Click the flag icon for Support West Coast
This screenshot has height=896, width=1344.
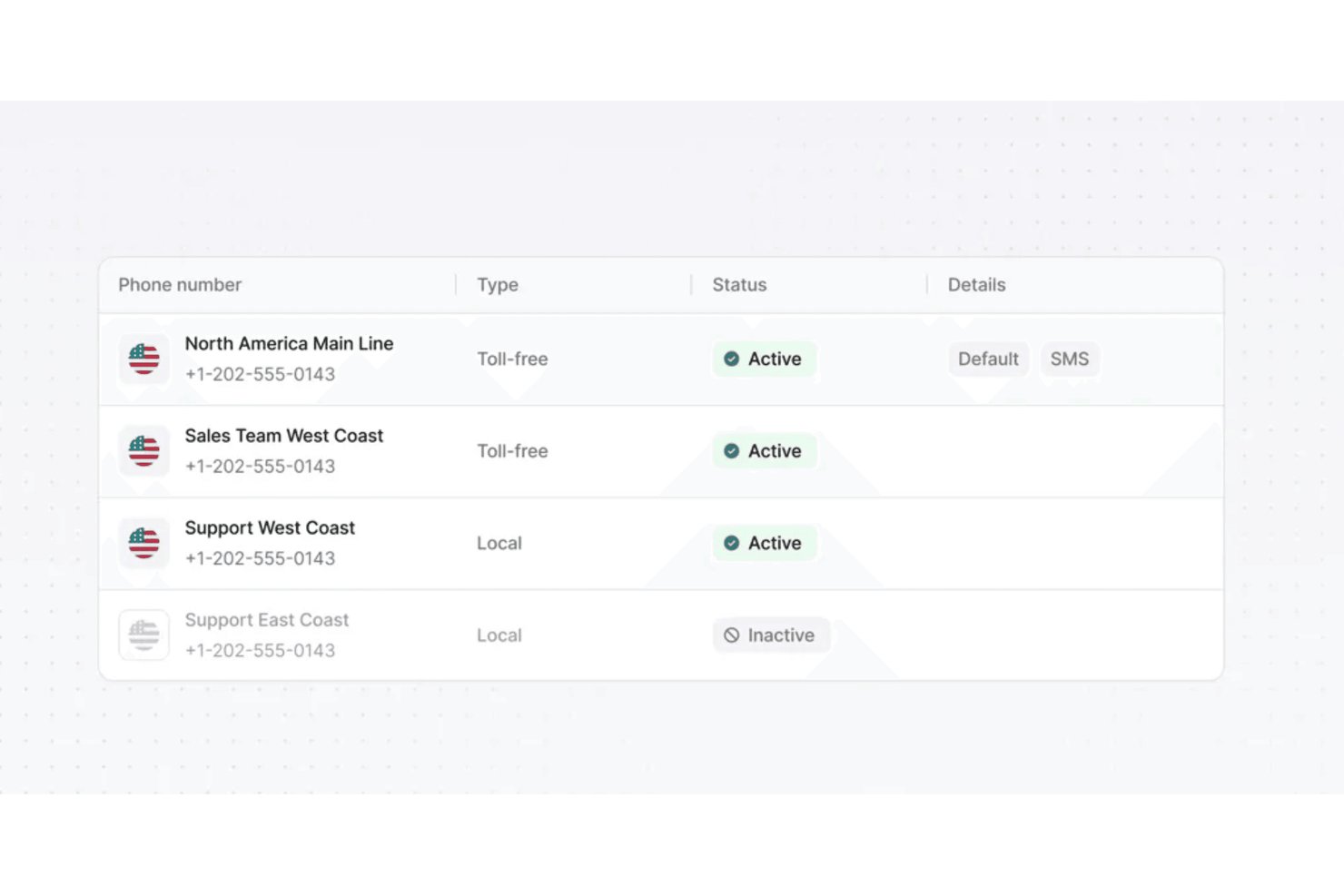tap(143, 544)
